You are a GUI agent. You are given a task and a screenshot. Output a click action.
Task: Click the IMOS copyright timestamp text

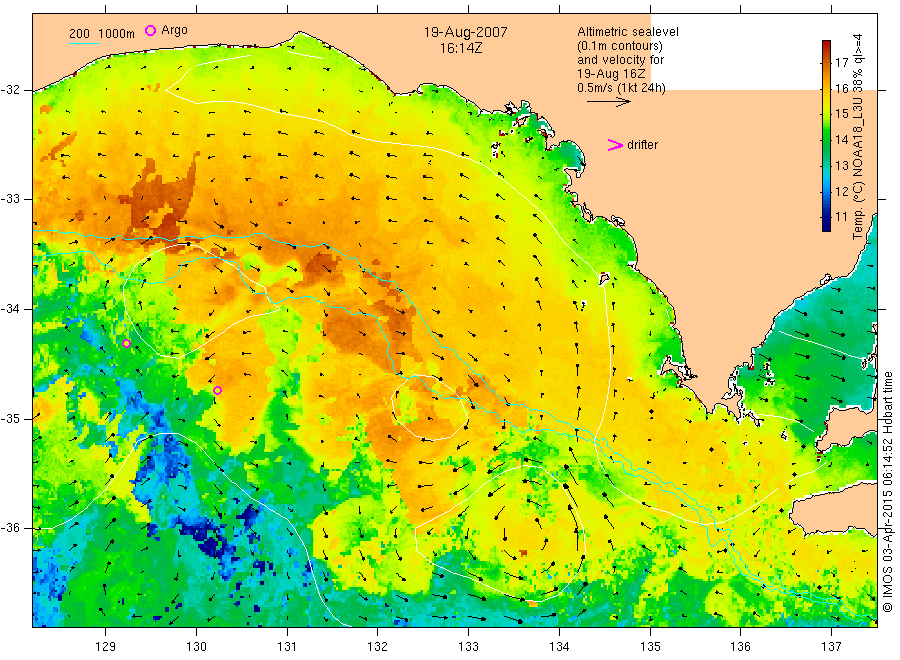(x=887, y=492)
